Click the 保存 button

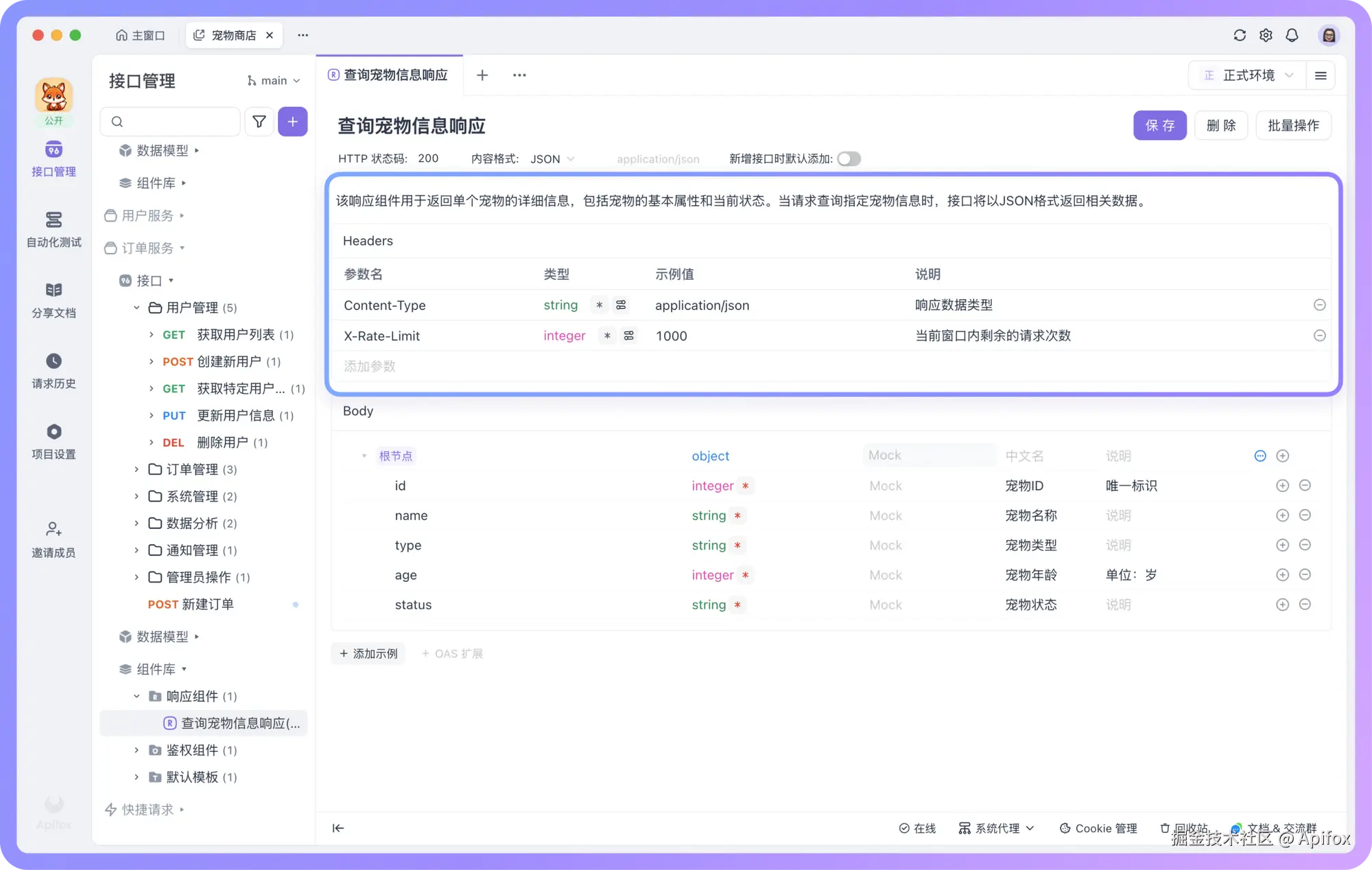1159,125
